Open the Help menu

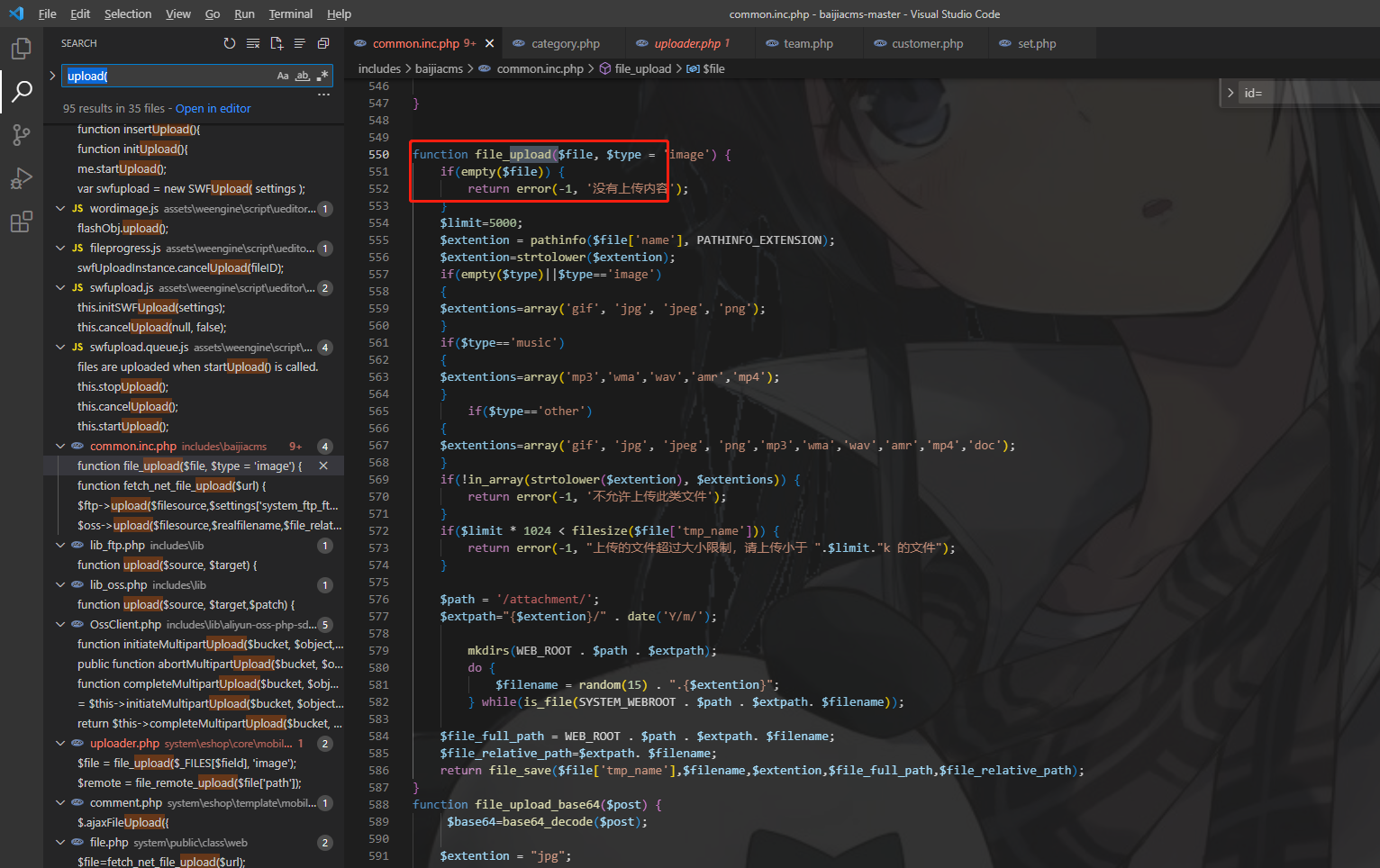[x=339, y=14]
